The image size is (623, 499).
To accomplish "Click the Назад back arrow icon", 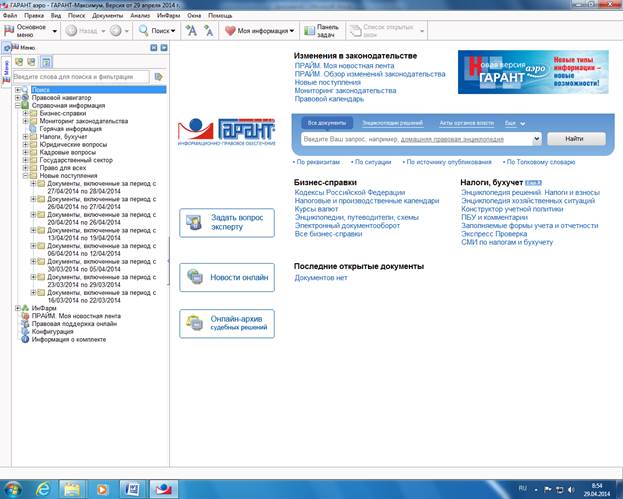I will (x=71, y=31).
